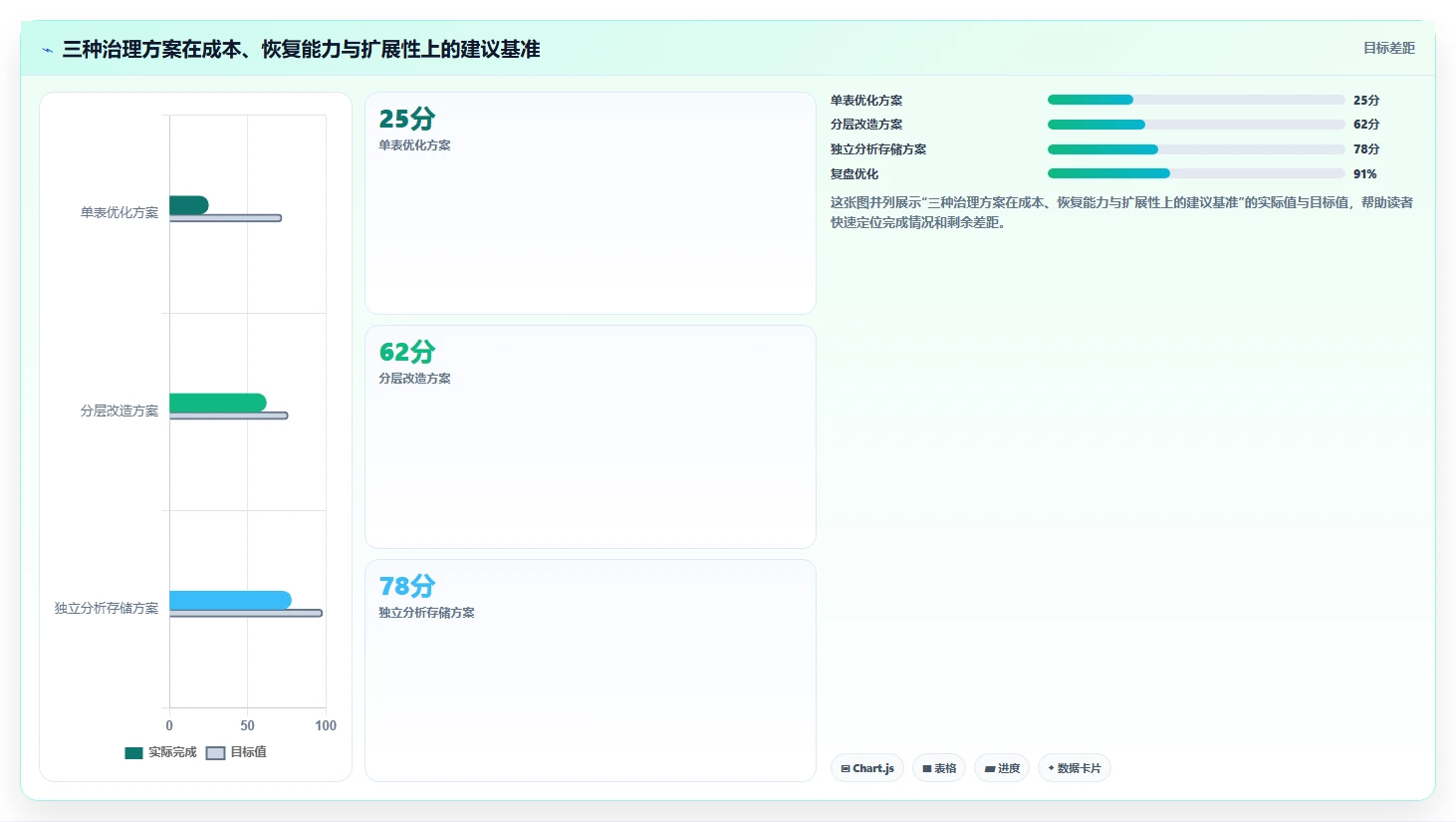Click the 表格 tag chip

click(x=939, y=768)
